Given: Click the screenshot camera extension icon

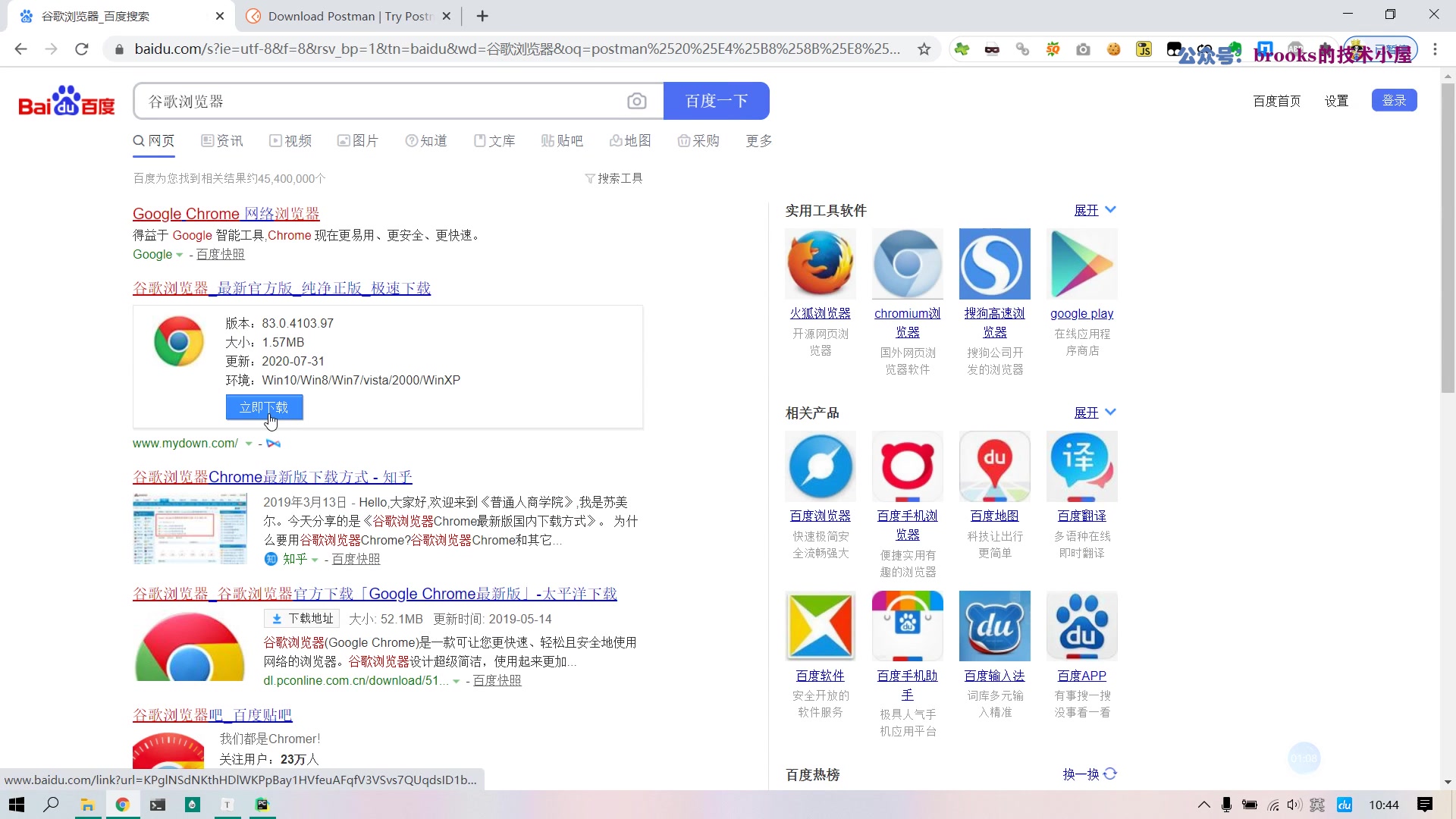Looking at the screenshot, I should [1083, 49].
